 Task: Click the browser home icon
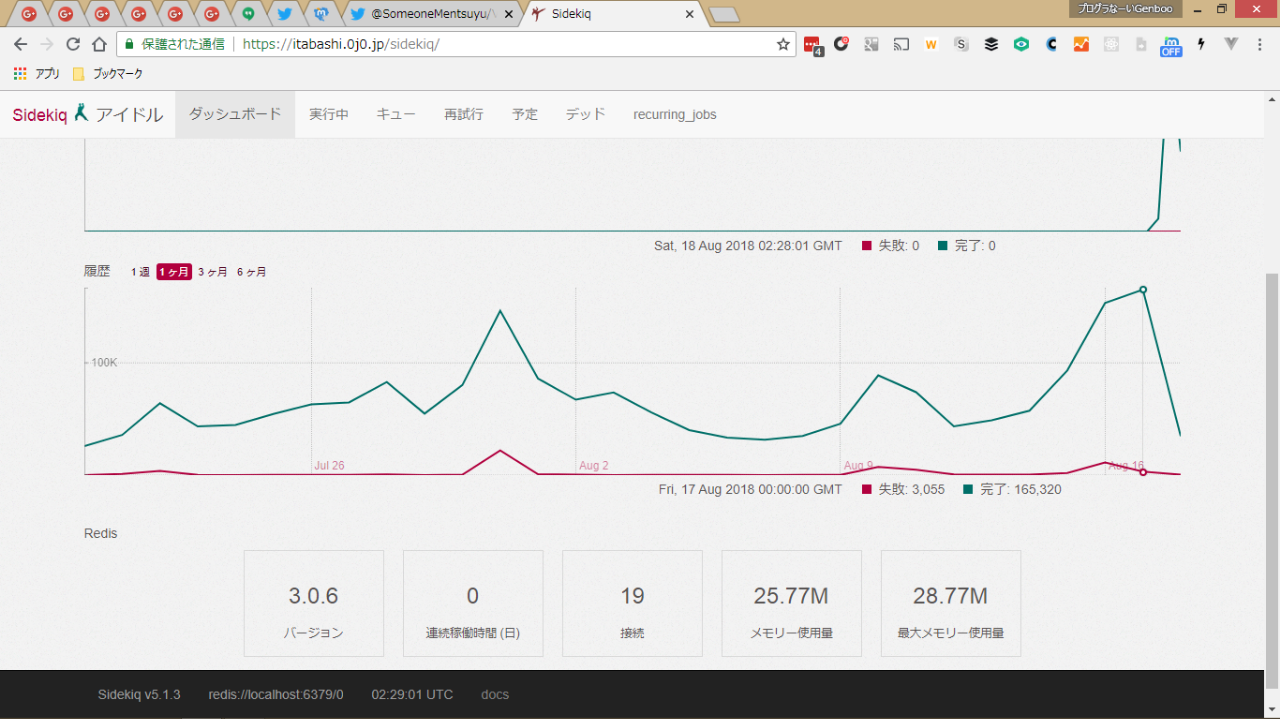click(x=99, y=44)
